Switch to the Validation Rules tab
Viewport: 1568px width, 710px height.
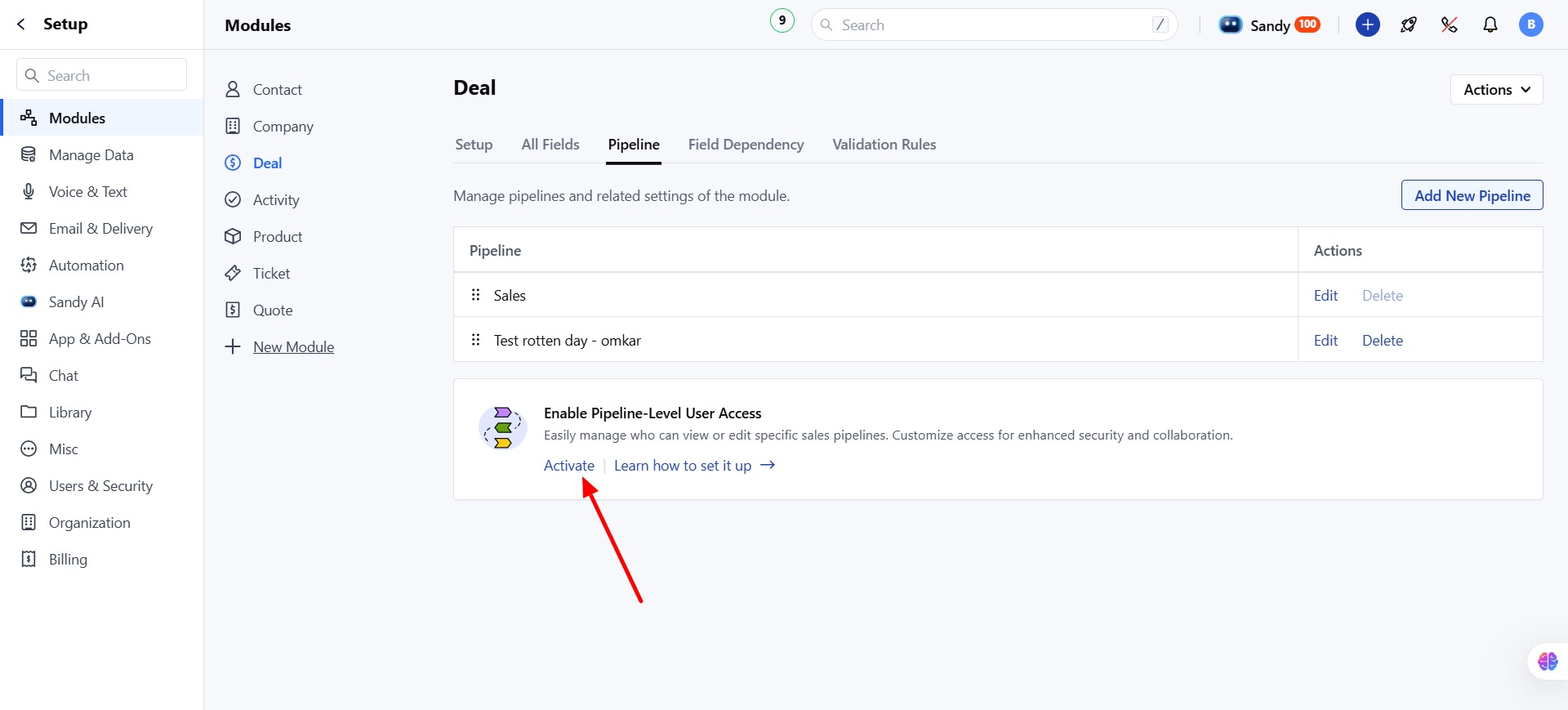pyautogui.click(x=884, y=145)
